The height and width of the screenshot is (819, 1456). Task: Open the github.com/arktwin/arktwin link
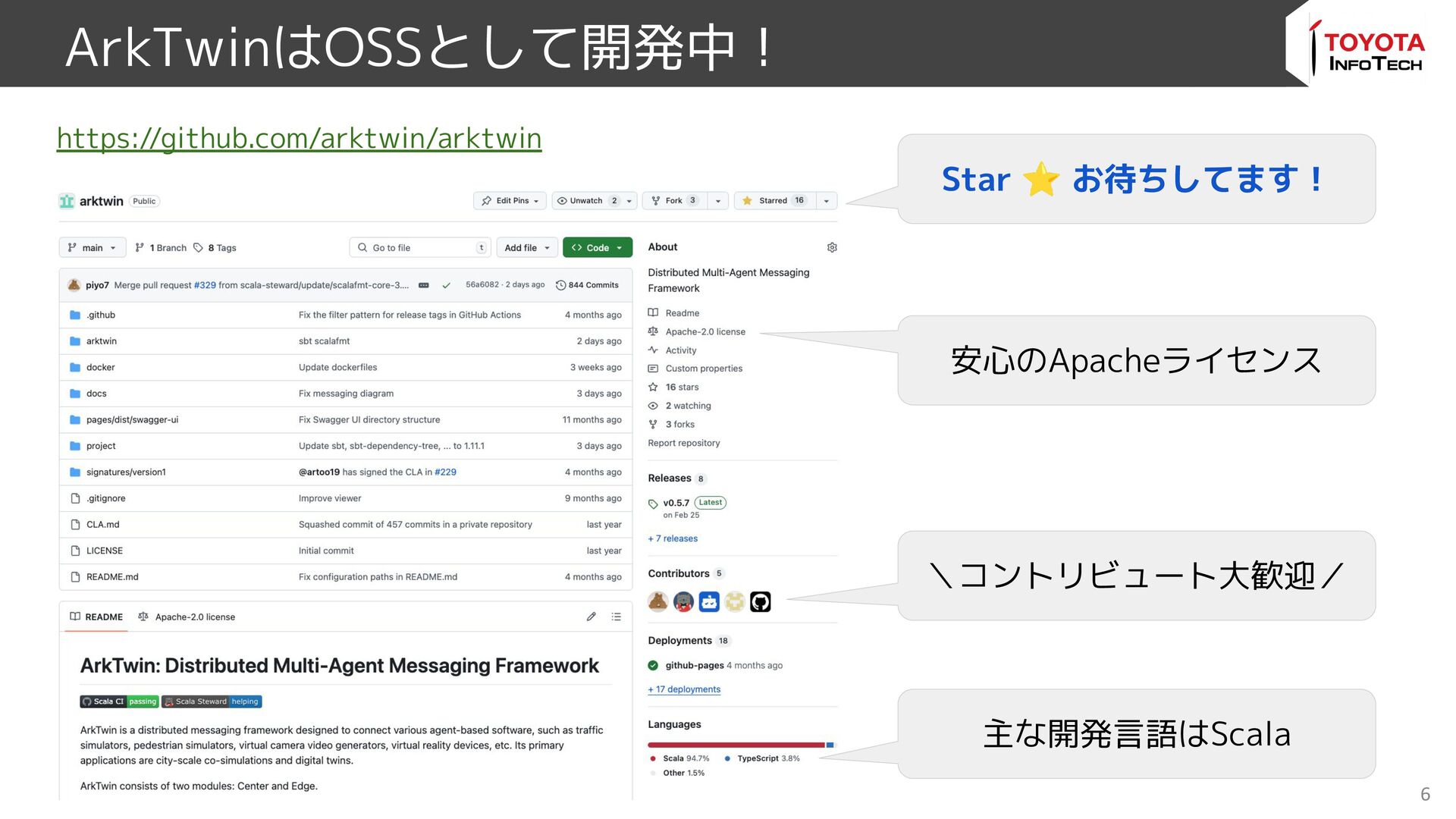(x=299, y=139)
